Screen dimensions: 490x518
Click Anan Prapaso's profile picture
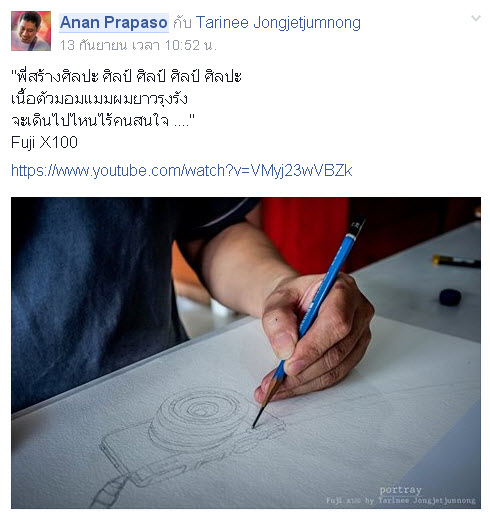coord(31,31)
